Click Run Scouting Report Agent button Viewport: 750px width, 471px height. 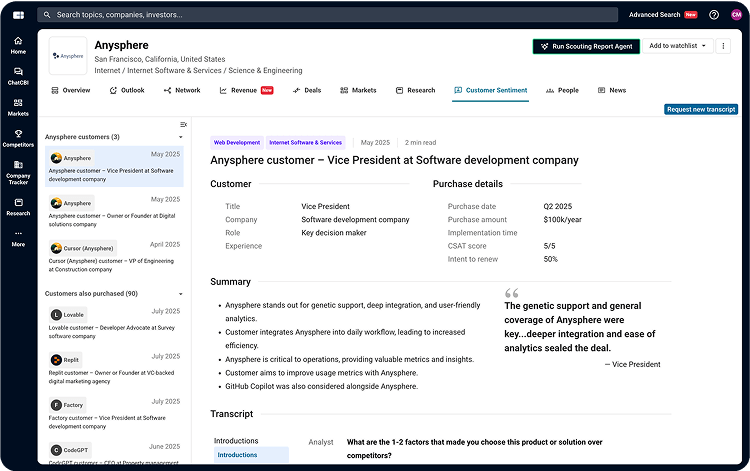tap(585, 46)
